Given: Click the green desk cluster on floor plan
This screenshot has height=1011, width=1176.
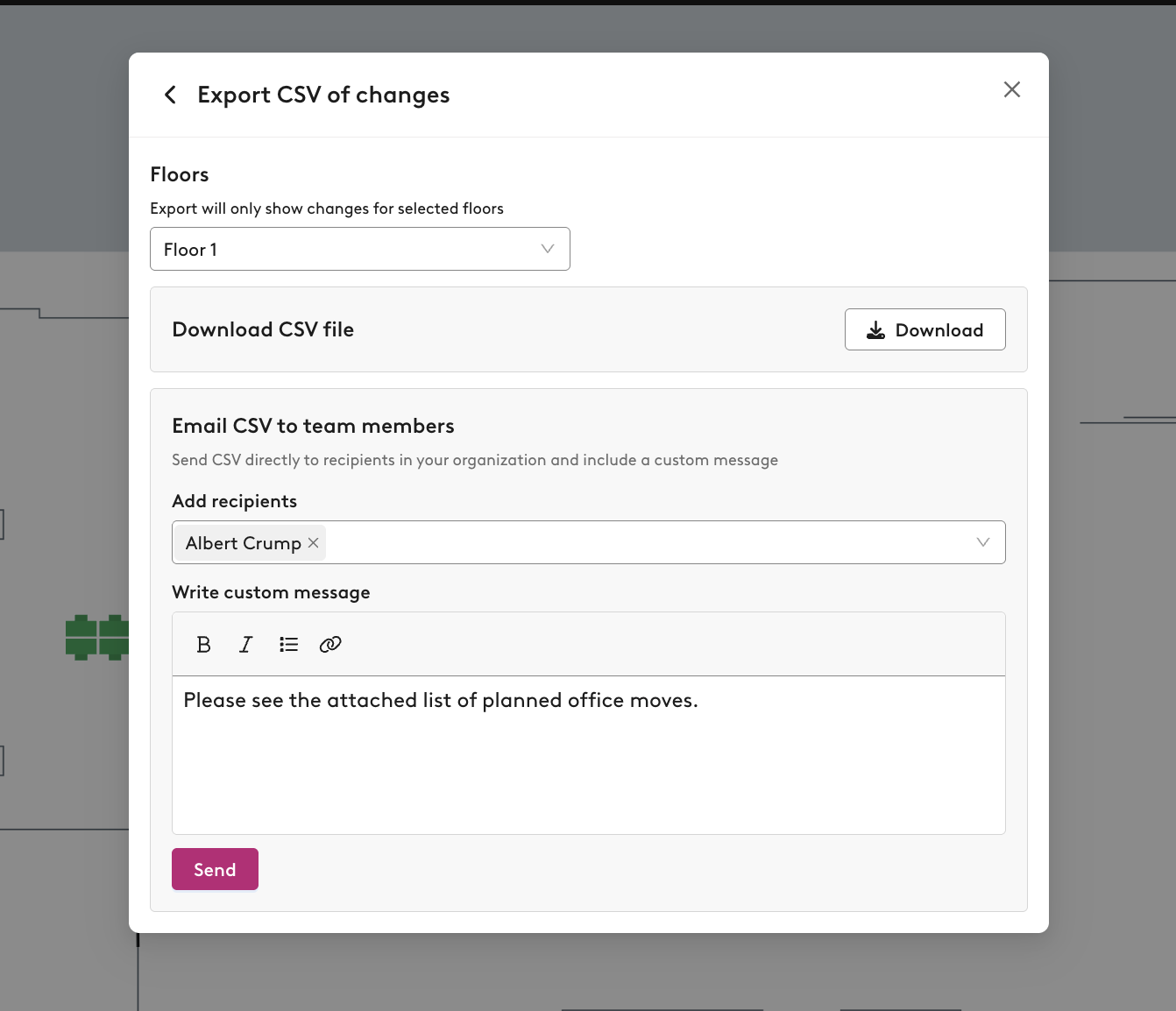Looking at the screenshot, I should coord(97,637).
